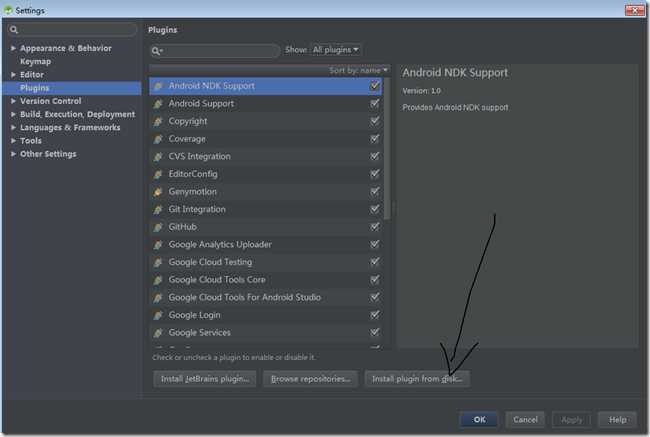Open Version Control settings page
The image size is (650, 437).
(51, 101)
